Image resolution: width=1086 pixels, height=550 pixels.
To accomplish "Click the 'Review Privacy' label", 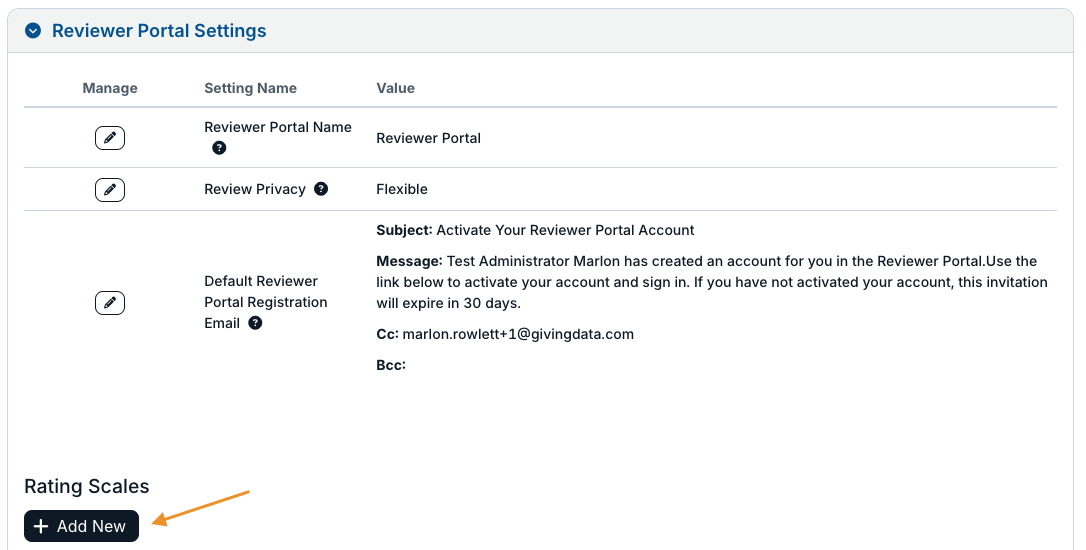I will click(255, 189).
